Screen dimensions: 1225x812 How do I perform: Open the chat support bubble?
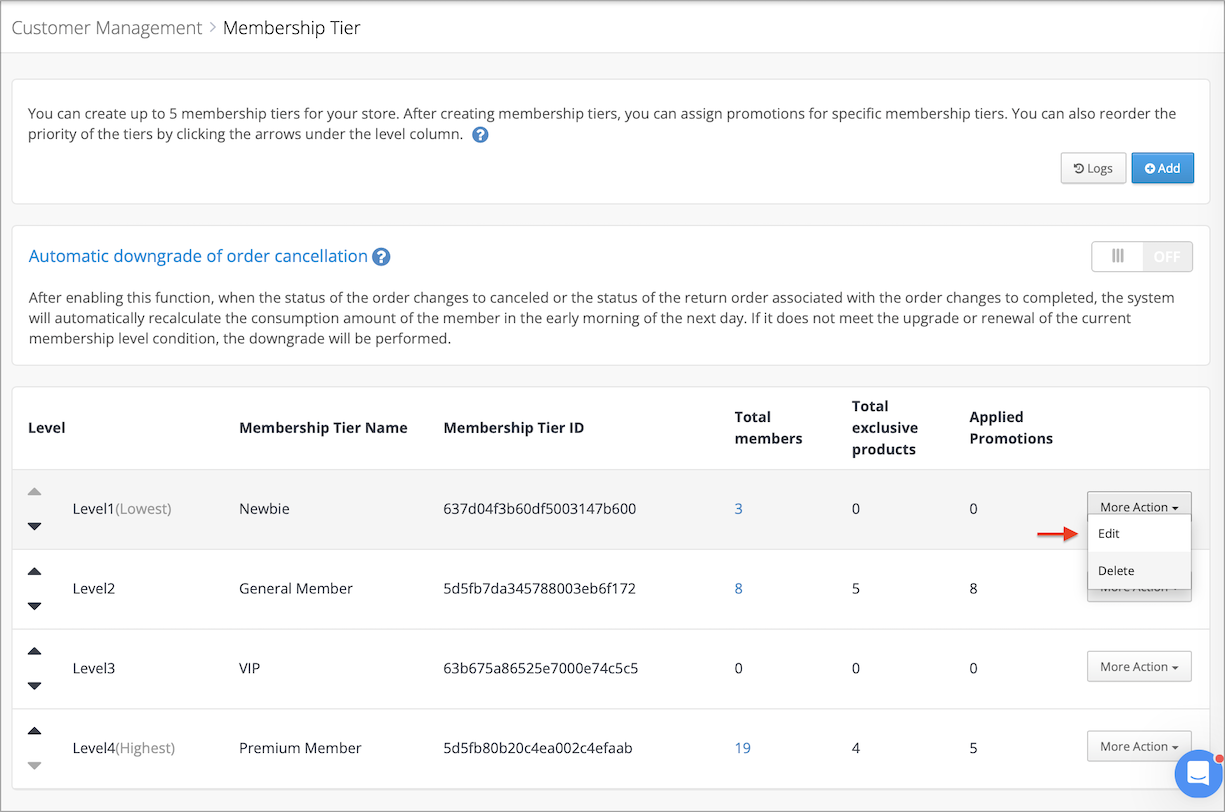click(x=1198, y=774)
